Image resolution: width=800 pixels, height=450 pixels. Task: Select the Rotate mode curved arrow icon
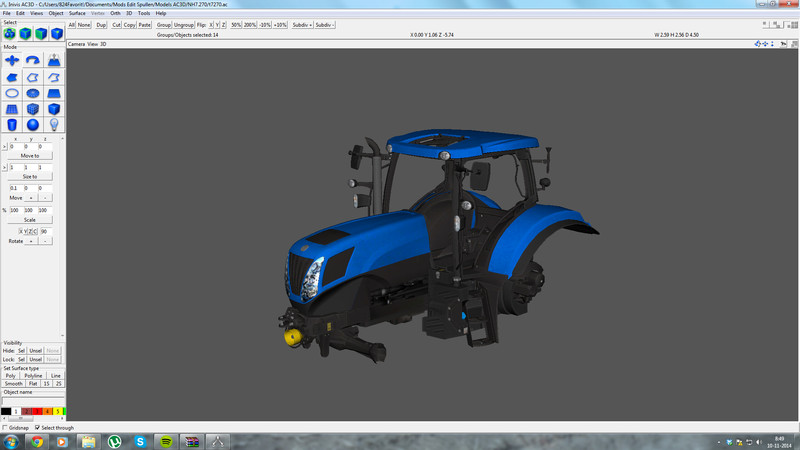[33, 60]
